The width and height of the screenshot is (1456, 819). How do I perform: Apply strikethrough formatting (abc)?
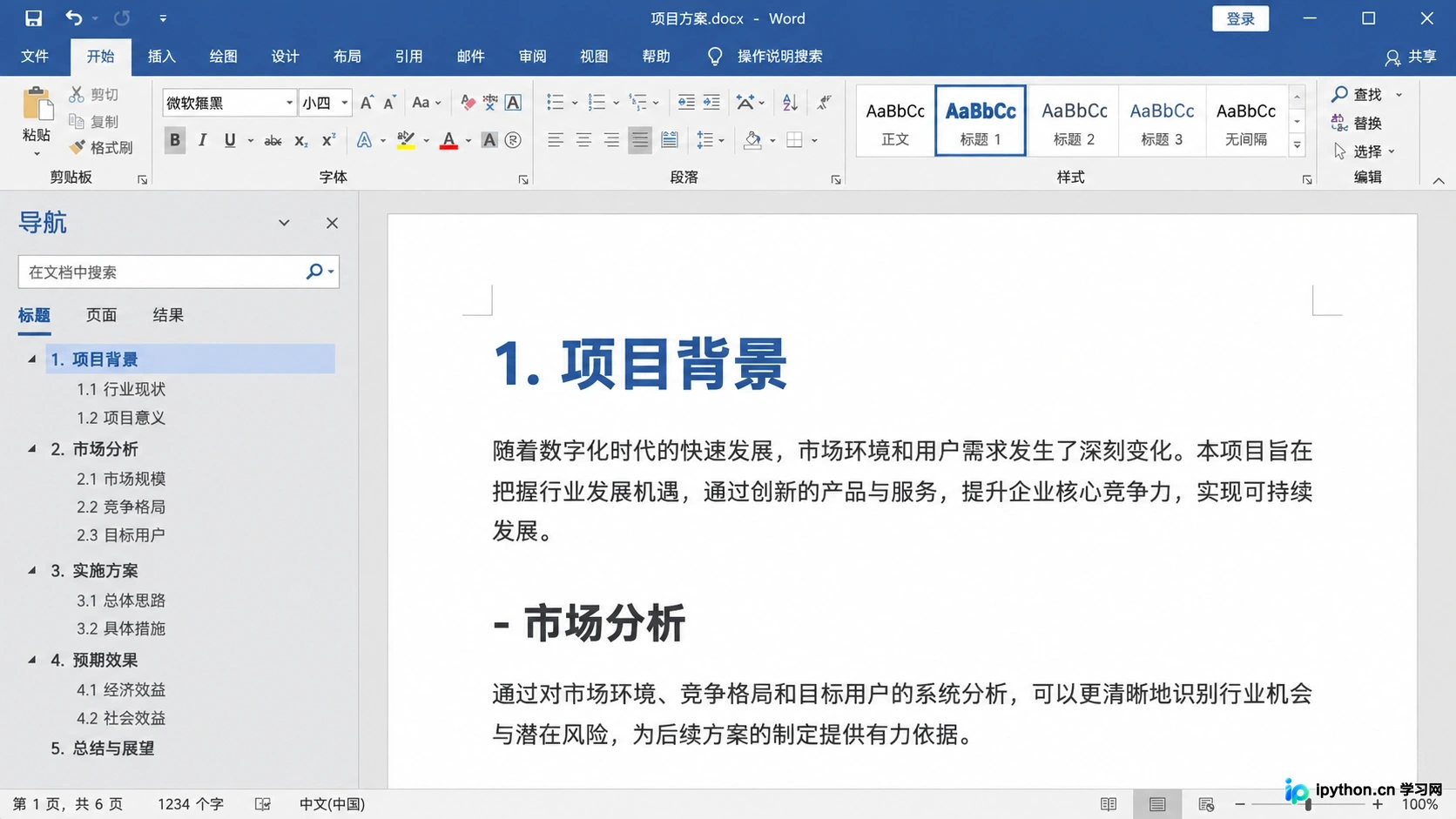[x=273, y=140]
